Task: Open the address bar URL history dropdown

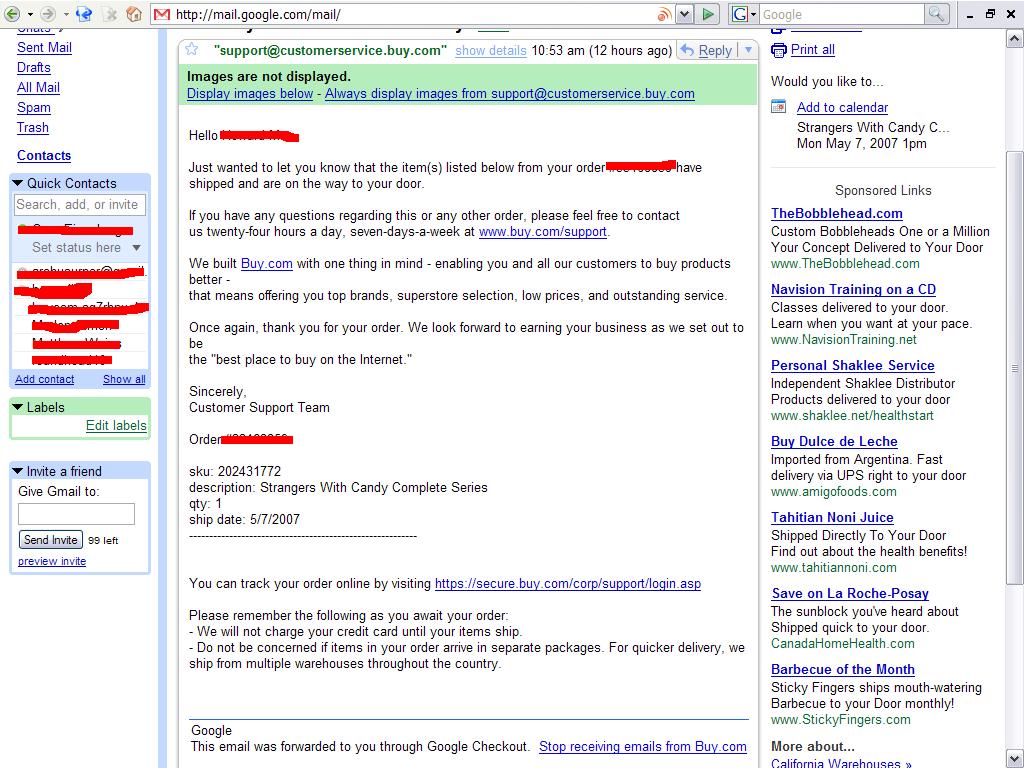Action: tap(684, 14)
